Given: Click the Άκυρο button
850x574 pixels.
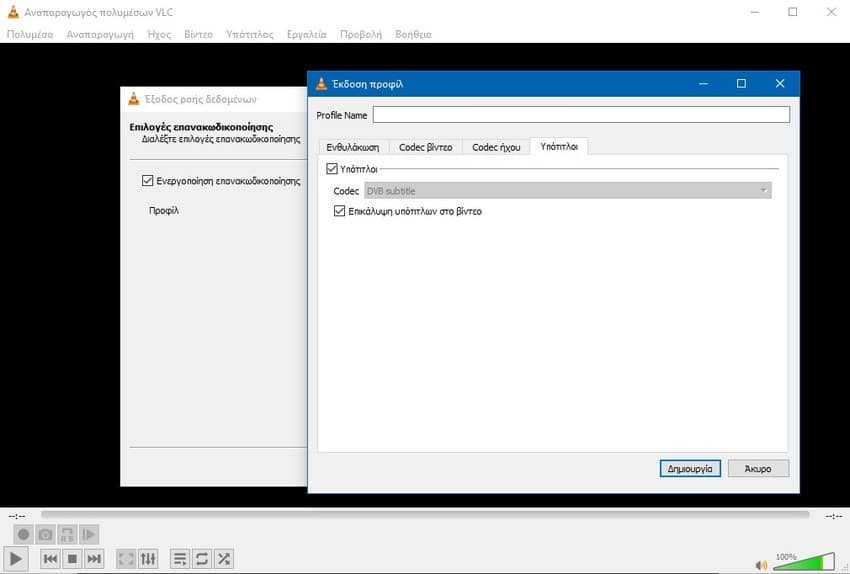Looking at the screenshot, I should (x=758, y=468).
